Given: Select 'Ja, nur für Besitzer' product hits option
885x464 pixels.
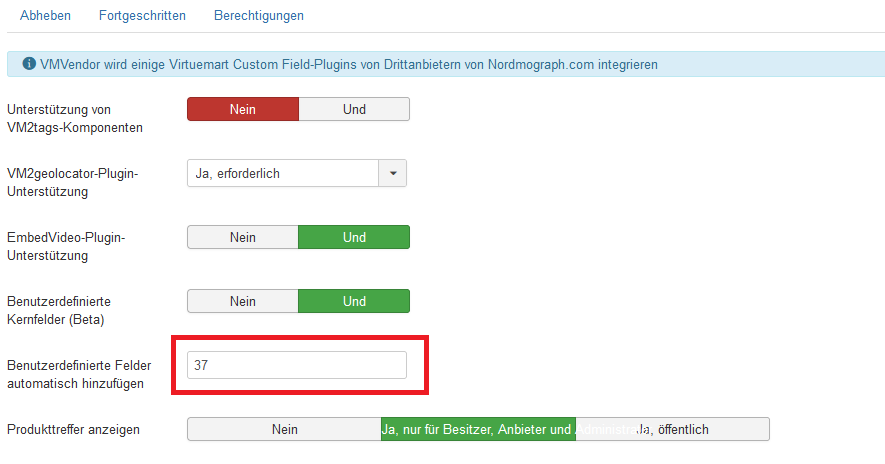Looking at the screenshot, I should pos(478,429).
